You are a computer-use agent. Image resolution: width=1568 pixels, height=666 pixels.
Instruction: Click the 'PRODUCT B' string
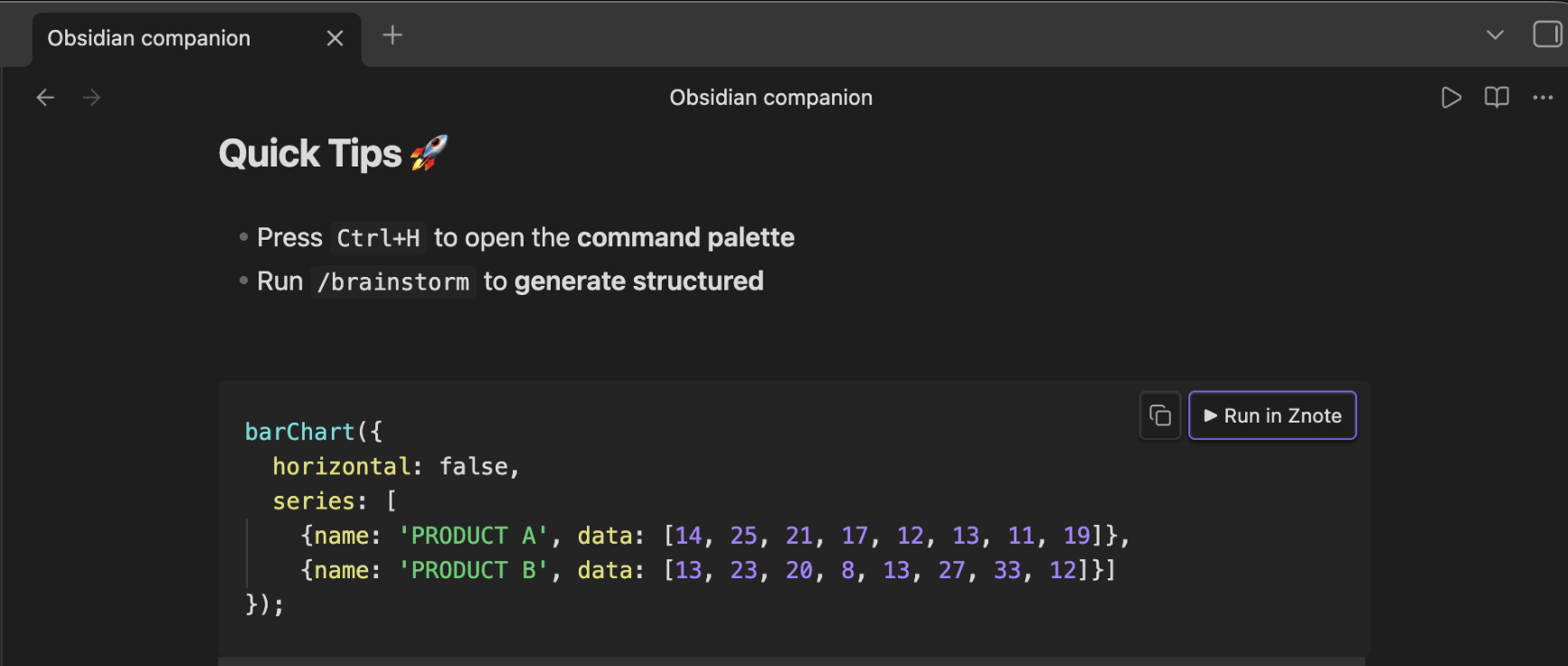(474, 570)
